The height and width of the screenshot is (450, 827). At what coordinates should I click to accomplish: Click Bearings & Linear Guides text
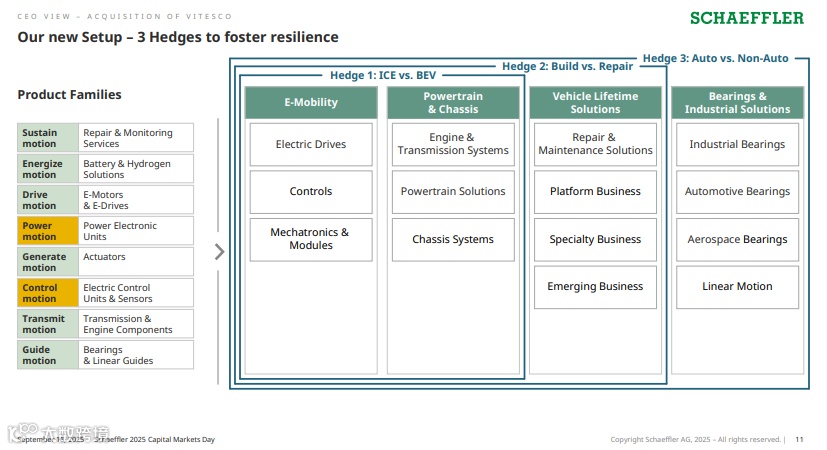[x=118, y=355]
